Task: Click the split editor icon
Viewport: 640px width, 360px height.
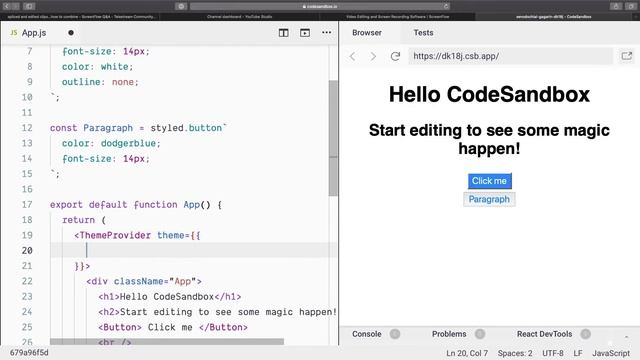Action: pos(283,33)
